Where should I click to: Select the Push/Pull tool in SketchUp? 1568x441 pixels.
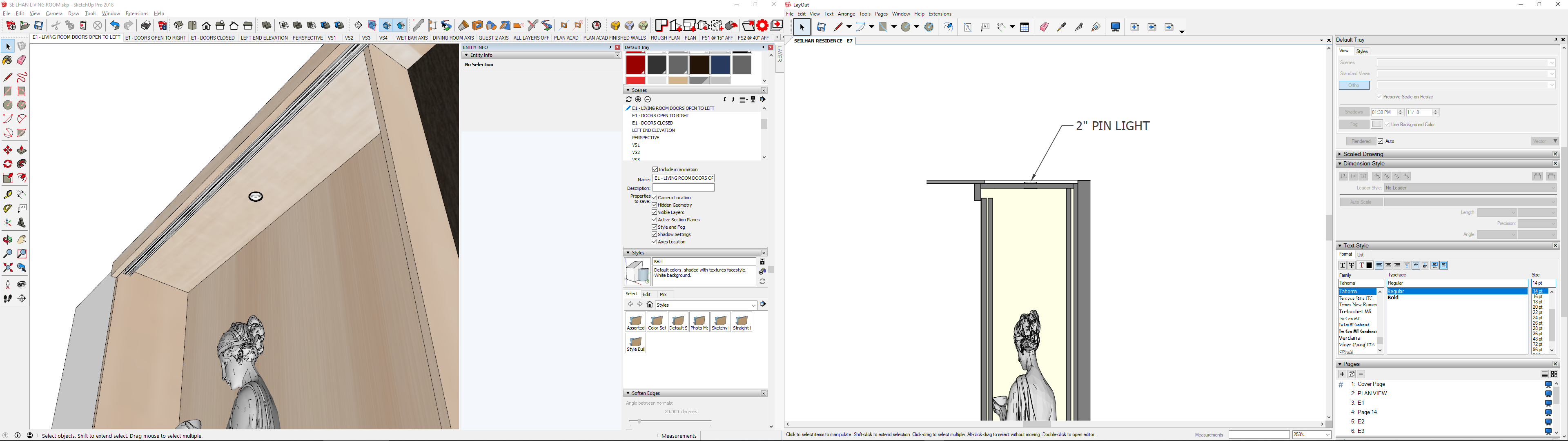tap(22, 150)
